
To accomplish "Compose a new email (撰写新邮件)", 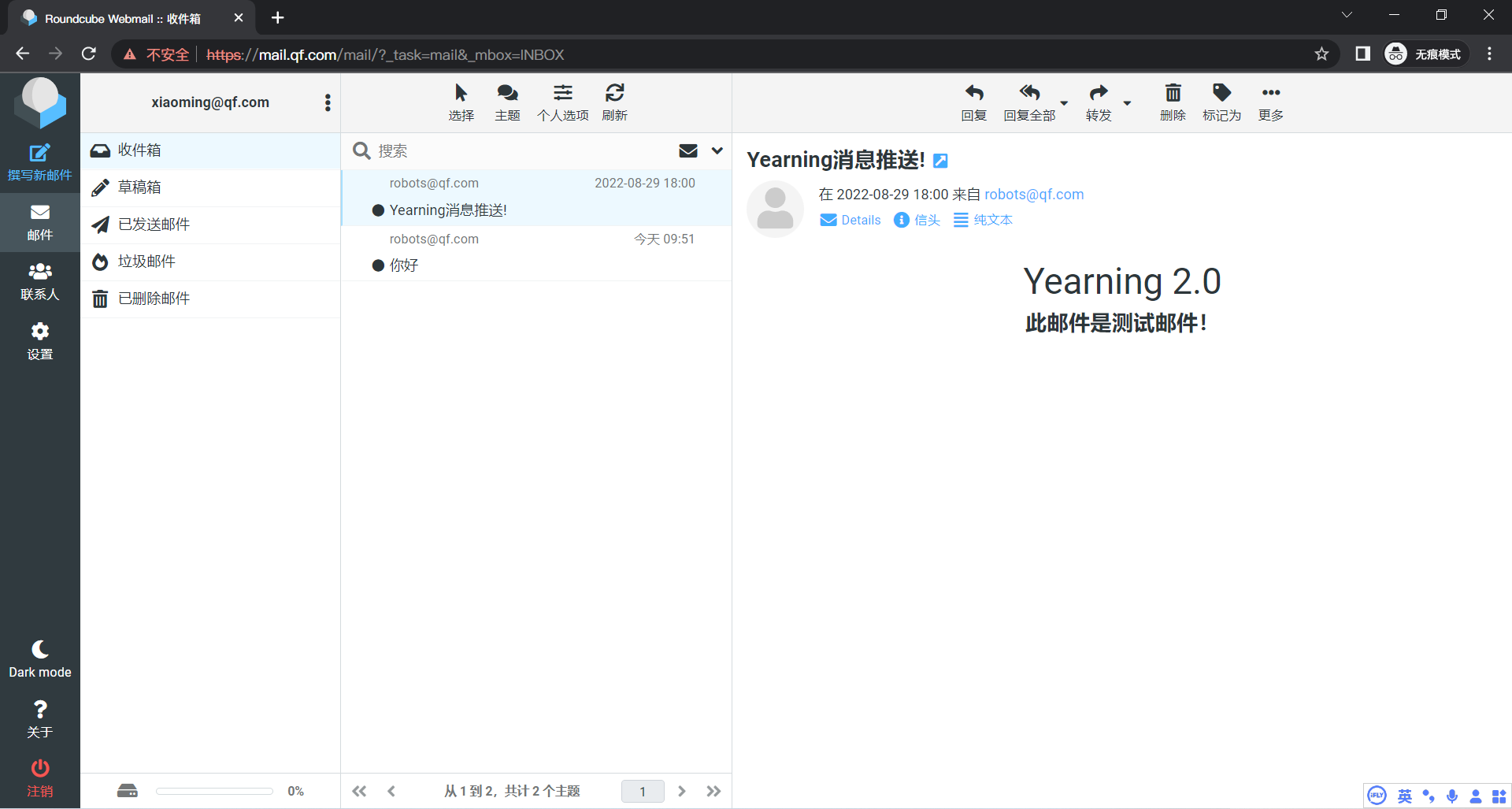I will [x=39, y=163].
